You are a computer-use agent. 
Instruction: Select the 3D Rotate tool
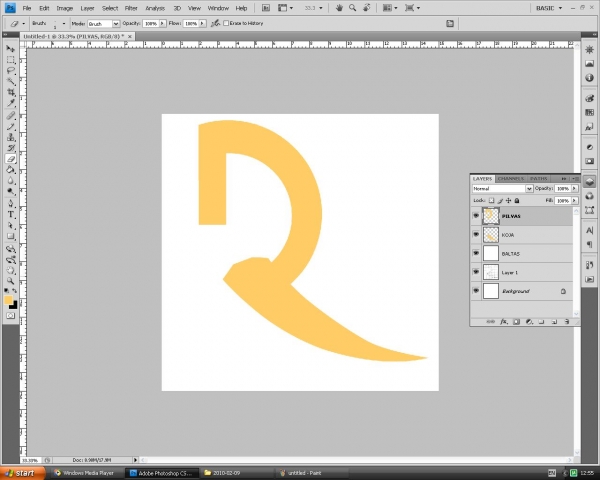click(11, 249)
